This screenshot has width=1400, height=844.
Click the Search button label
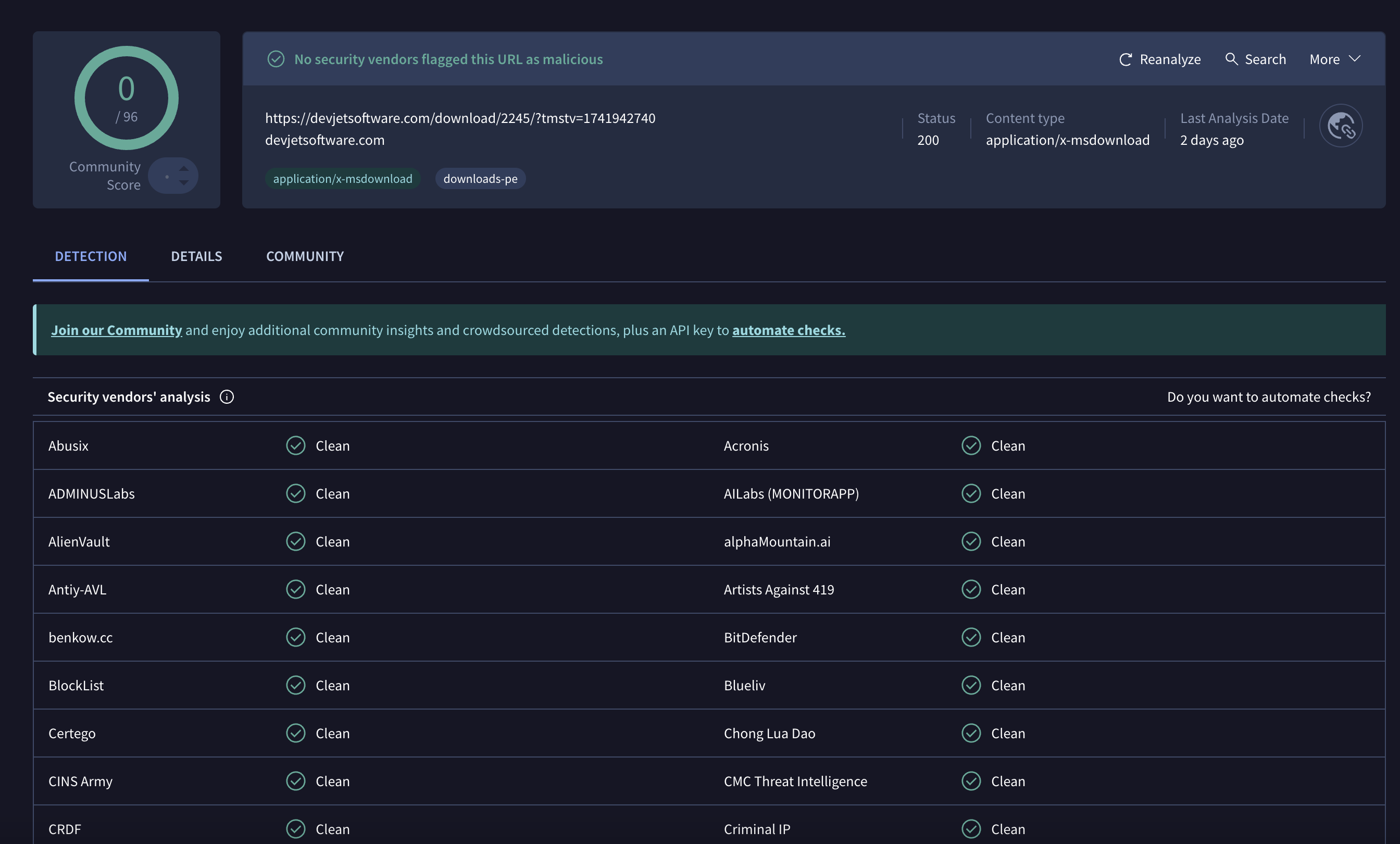click(1265, 59)
